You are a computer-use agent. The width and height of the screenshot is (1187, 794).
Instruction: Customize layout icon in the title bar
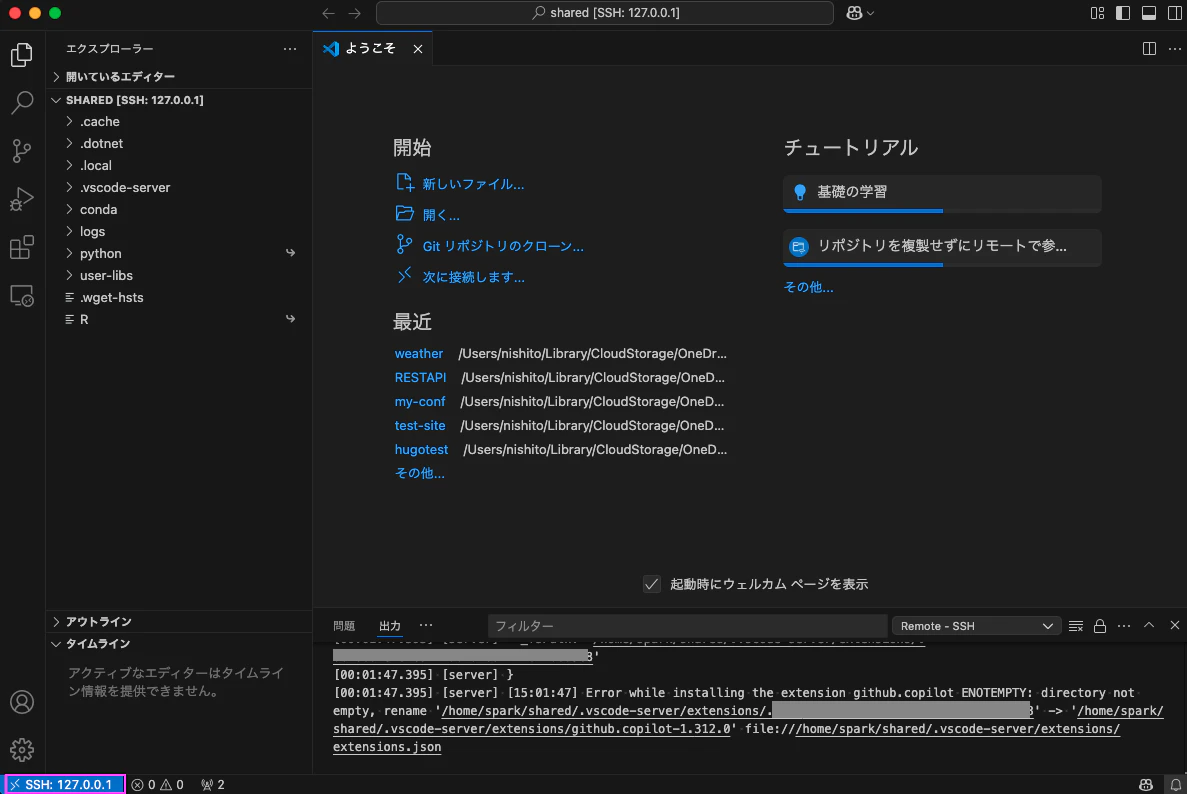(1097, 13)
